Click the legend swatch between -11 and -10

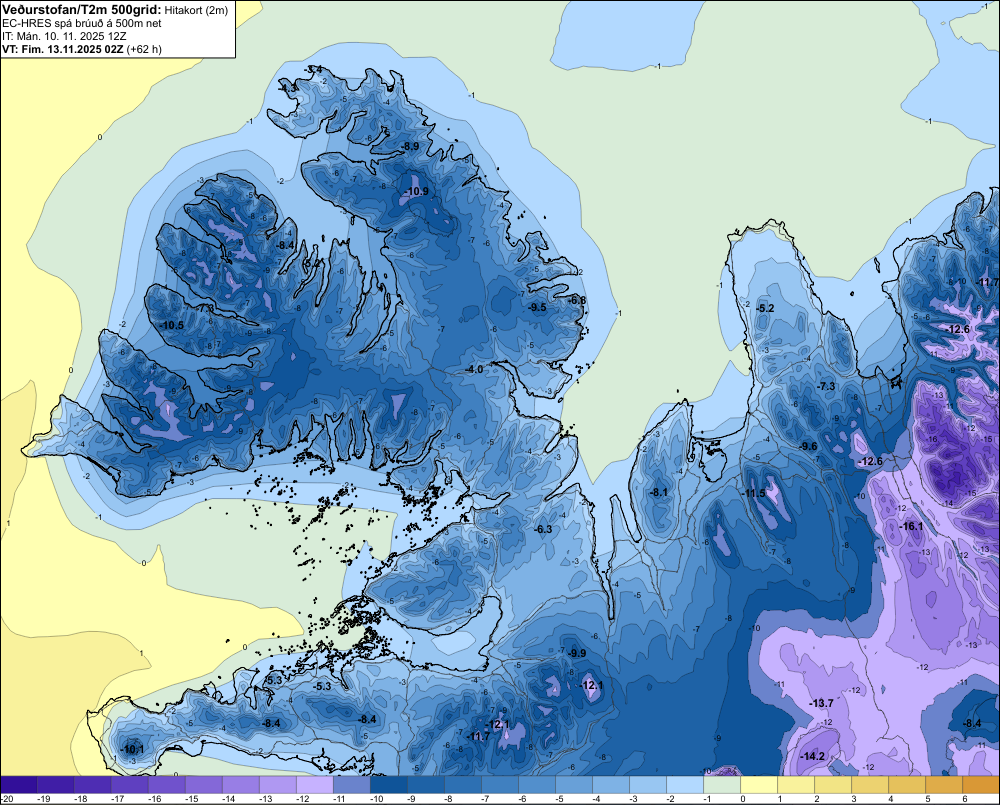point(353,785)
